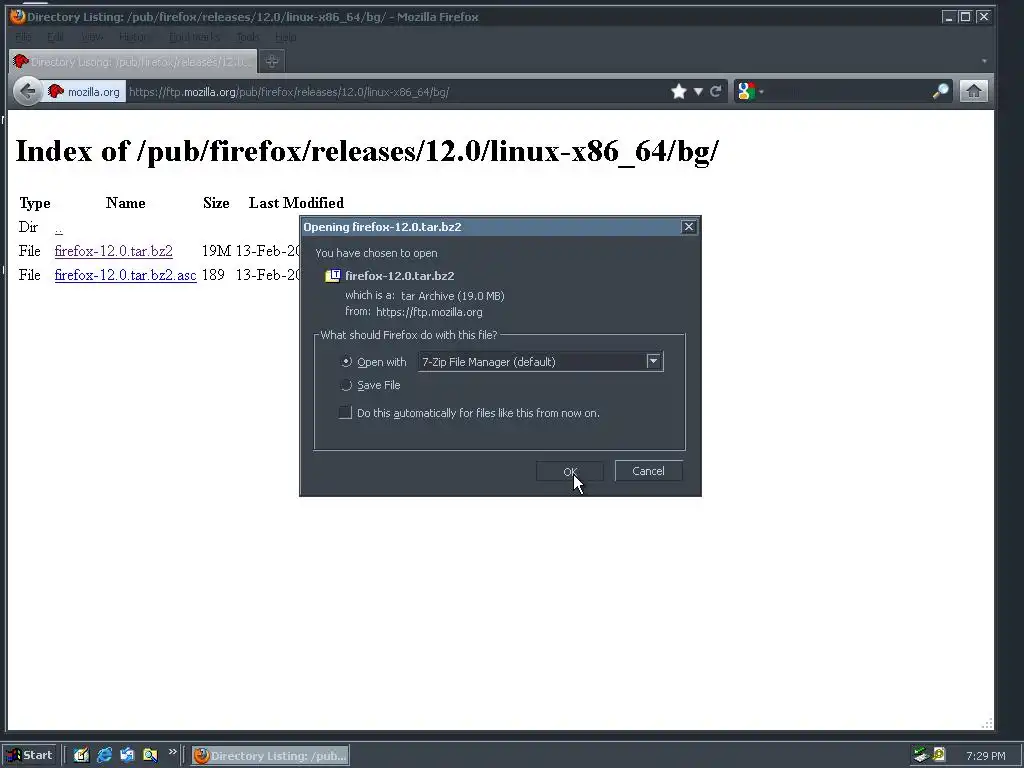Click the '189' size cell

pyautogui.click(x=213, y=275)
